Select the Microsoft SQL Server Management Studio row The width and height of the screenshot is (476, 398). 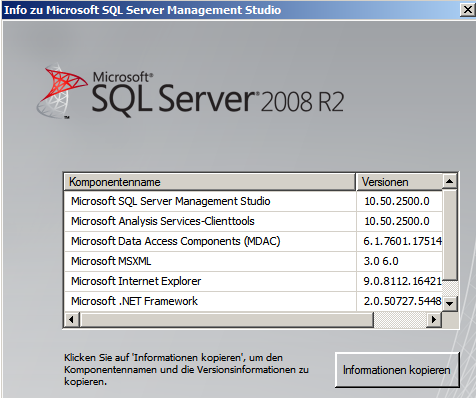point(253,201)
